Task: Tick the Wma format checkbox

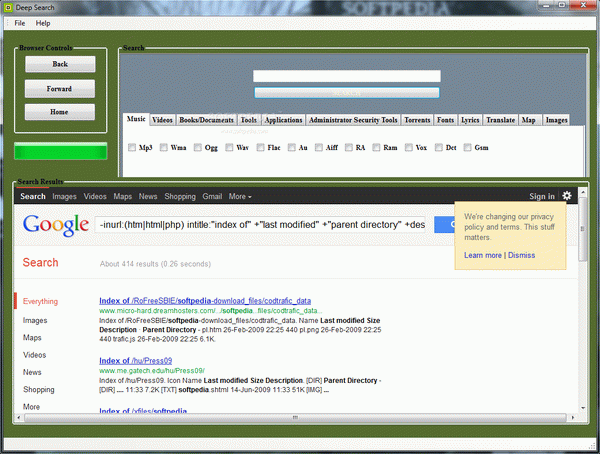Action: (x=163, y=147)
